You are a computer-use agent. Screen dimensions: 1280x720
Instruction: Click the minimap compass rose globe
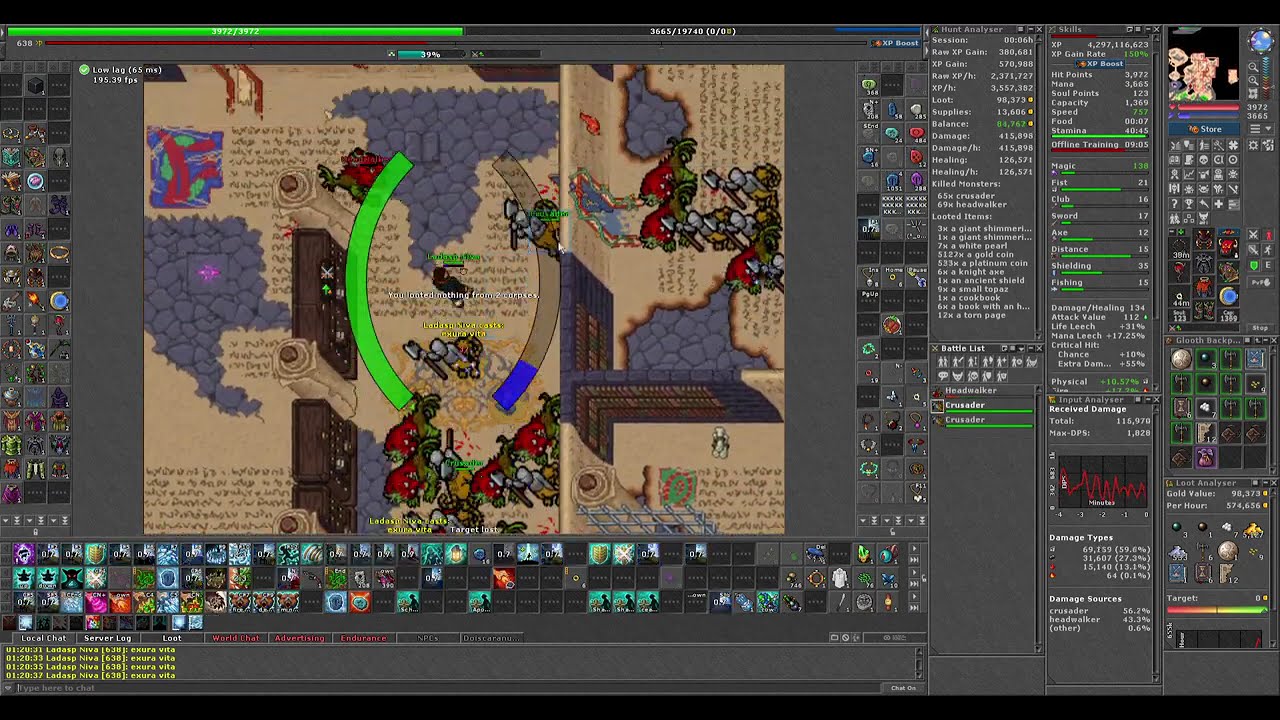1259,41
